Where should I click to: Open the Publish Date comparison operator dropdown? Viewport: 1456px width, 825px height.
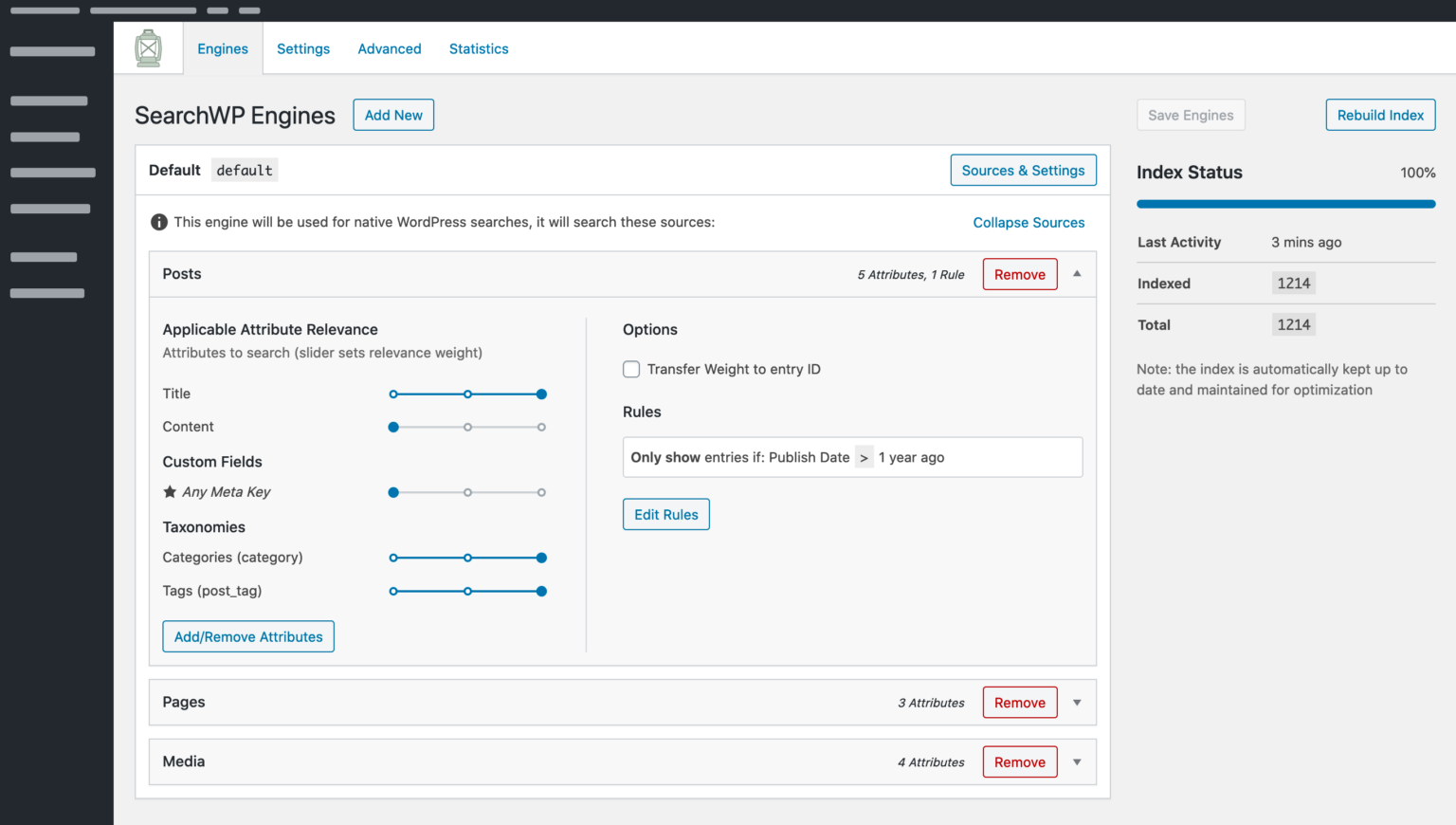click(864, 456)
